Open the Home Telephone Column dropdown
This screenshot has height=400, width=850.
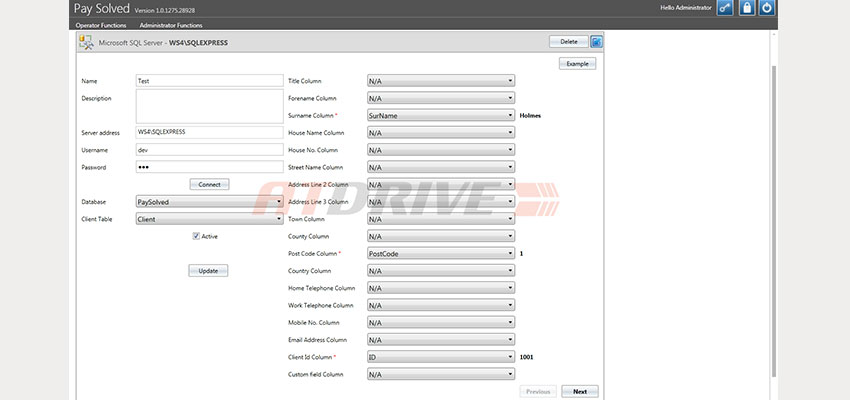point(441,288)
